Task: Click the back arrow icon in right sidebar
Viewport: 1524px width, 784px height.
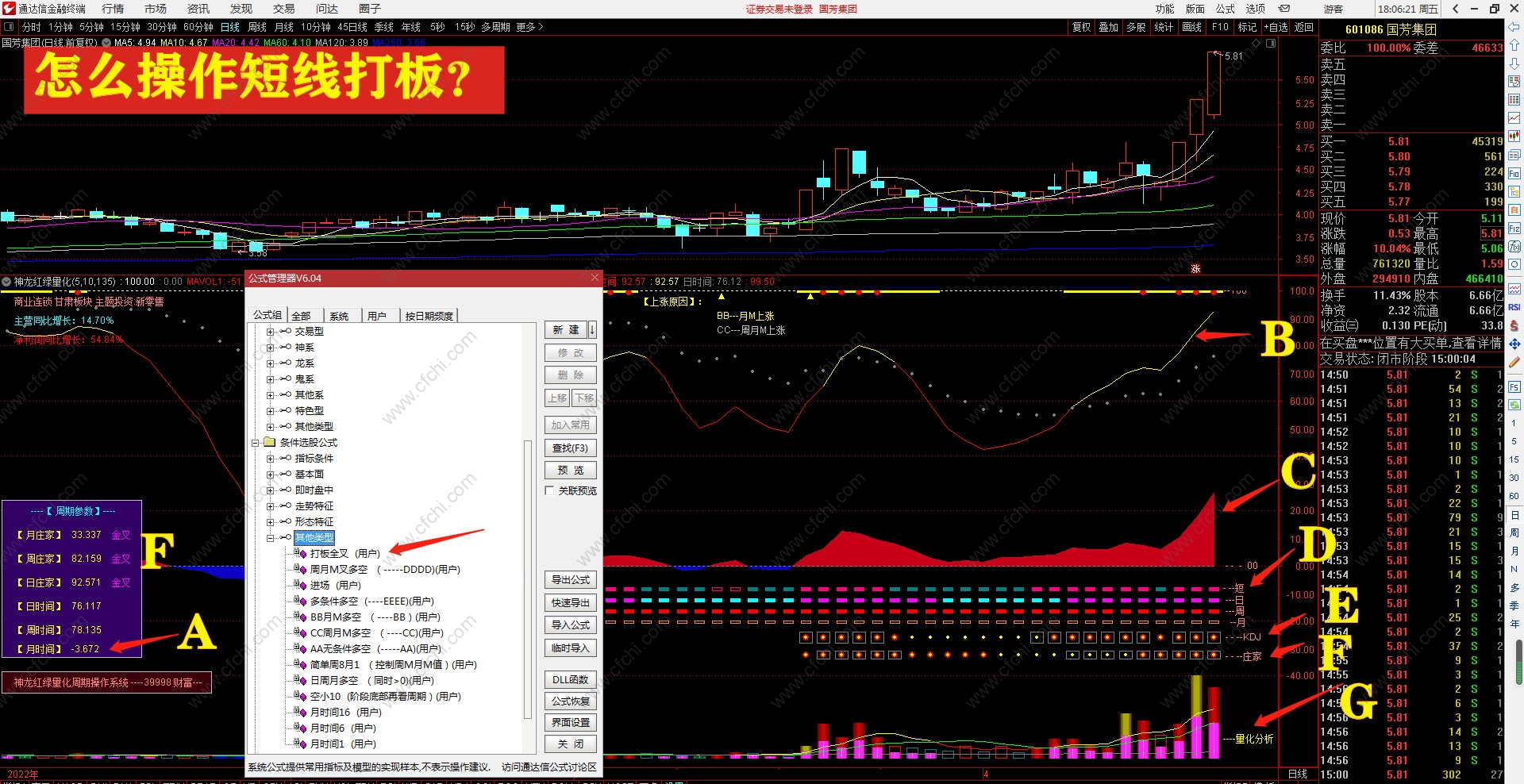Action: [x=1514, y=27]
